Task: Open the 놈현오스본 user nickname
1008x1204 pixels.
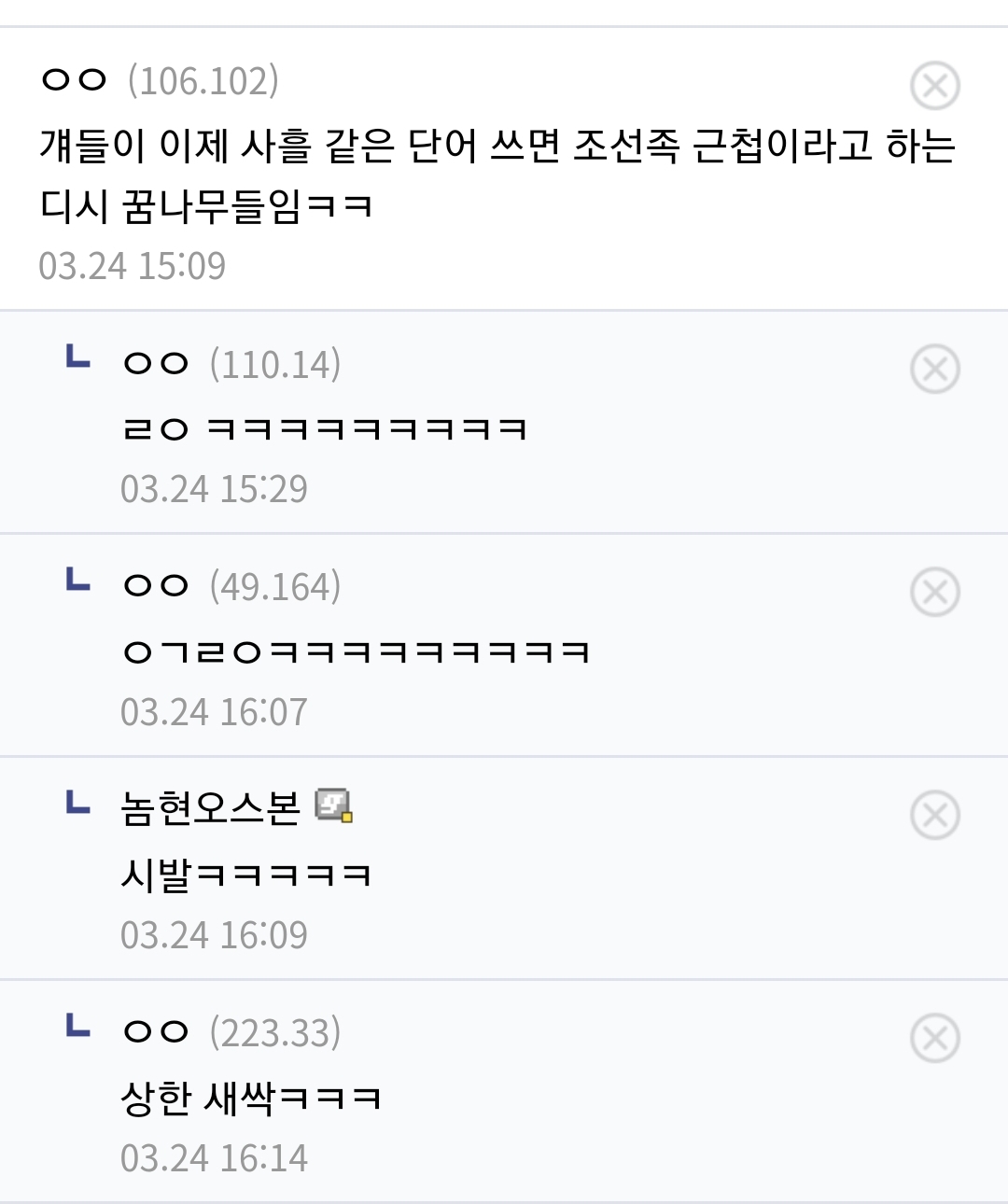Action: (210, 808)
